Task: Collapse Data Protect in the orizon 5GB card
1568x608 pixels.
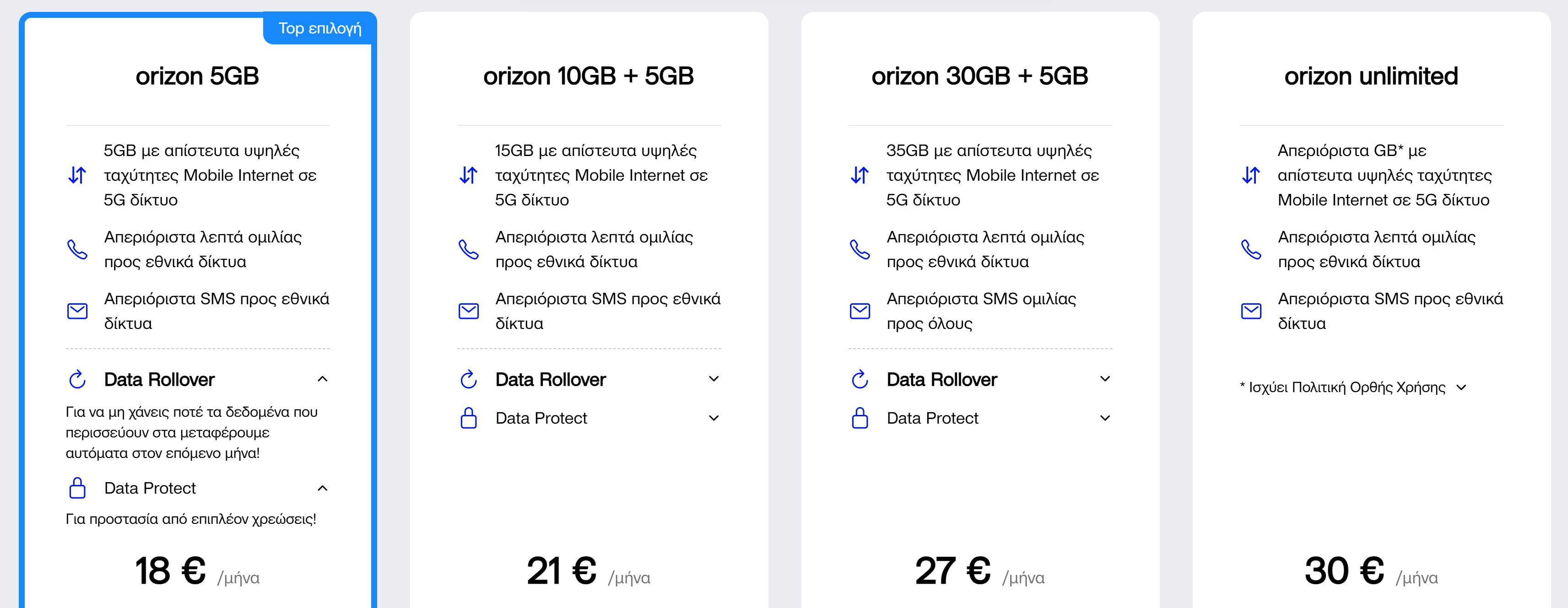Action: [323, 488]
